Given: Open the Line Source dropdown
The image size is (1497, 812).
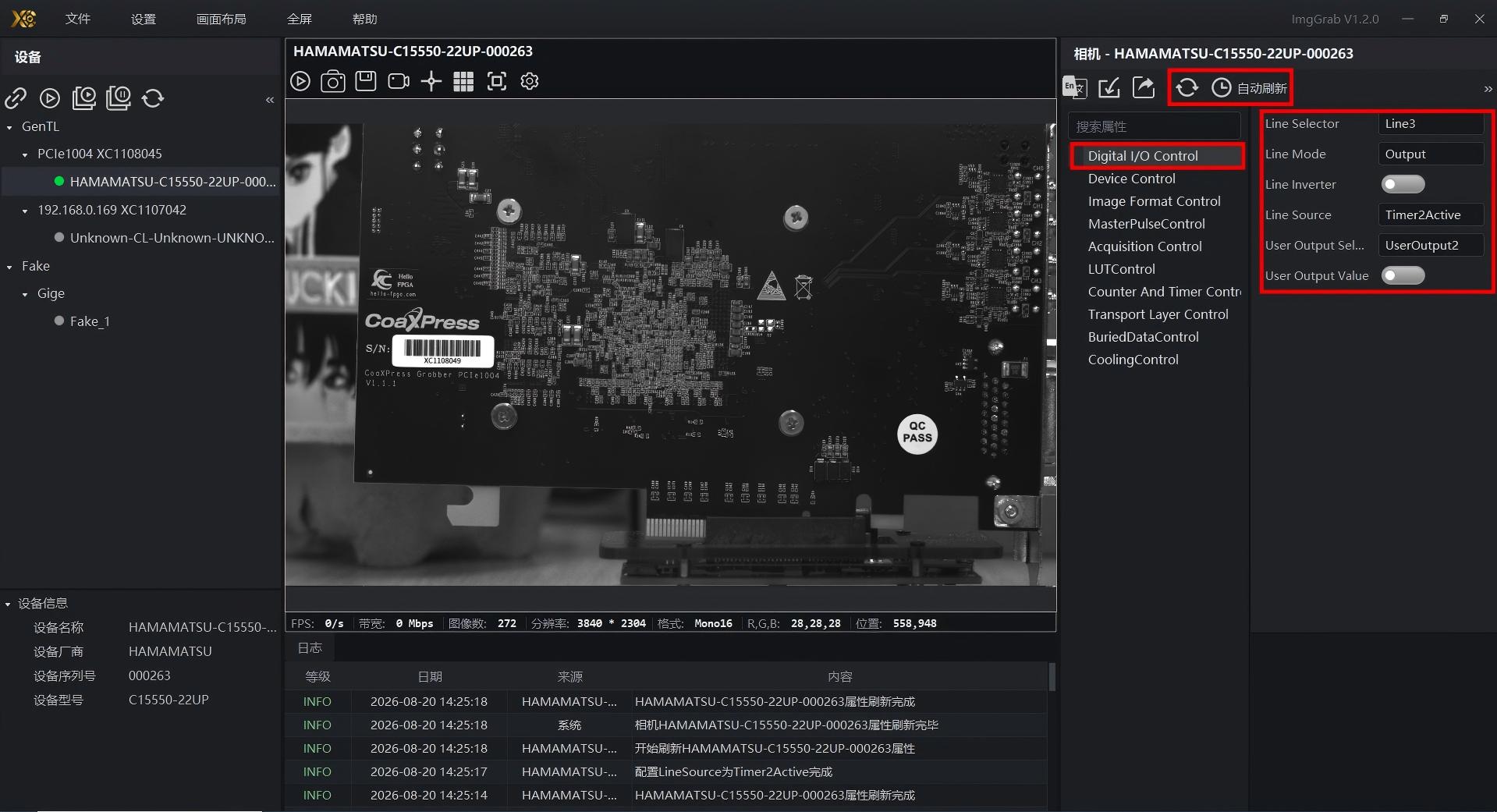Looking at the screenshot, I should (1431, 215).
